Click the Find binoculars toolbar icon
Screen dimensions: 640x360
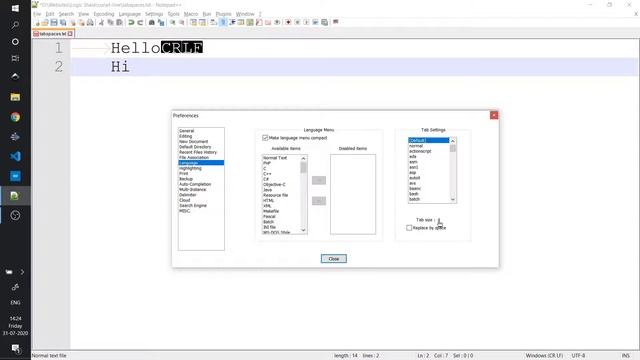click(x=151, y=22)
